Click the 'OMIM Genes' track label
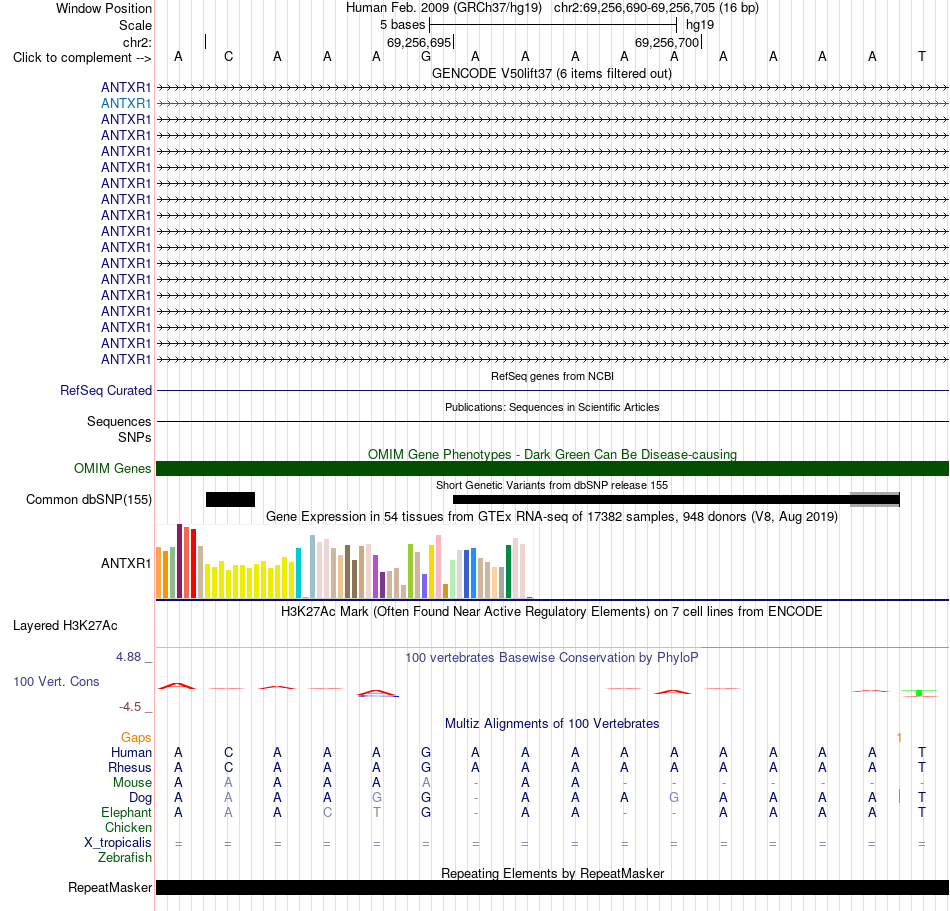The width and height of the screenshot is (950, 911). pos(112,468)
